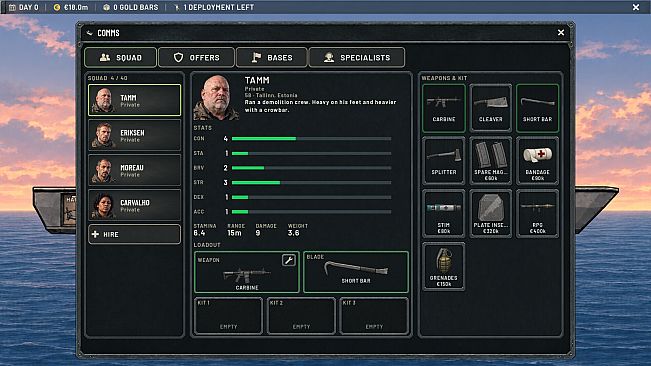
Task: Select the Cleaver weapon item
Action: 490,108
